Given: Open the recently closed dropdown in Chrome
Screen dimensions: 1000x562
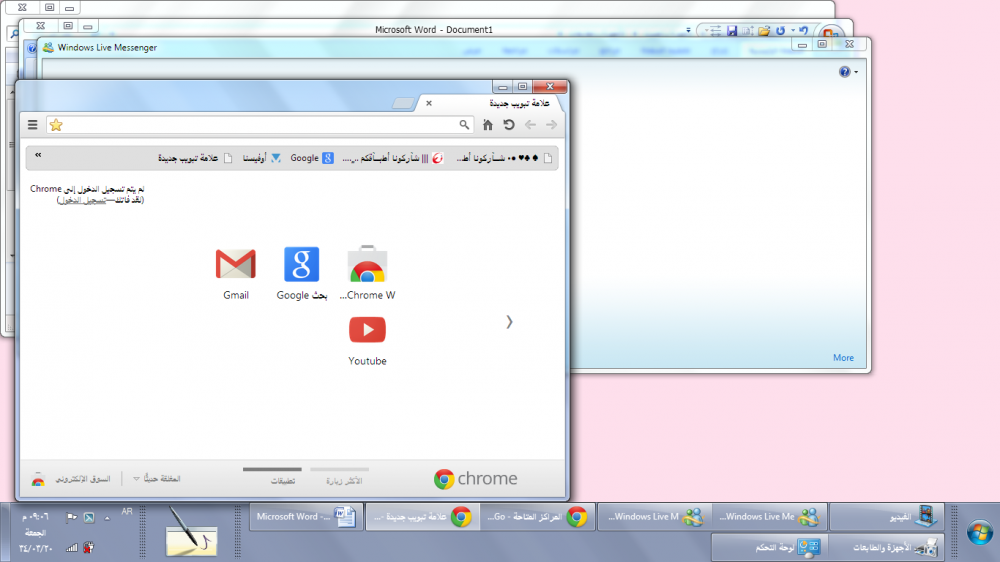Looking at the screenshot, I should click(x=156, y=479).
